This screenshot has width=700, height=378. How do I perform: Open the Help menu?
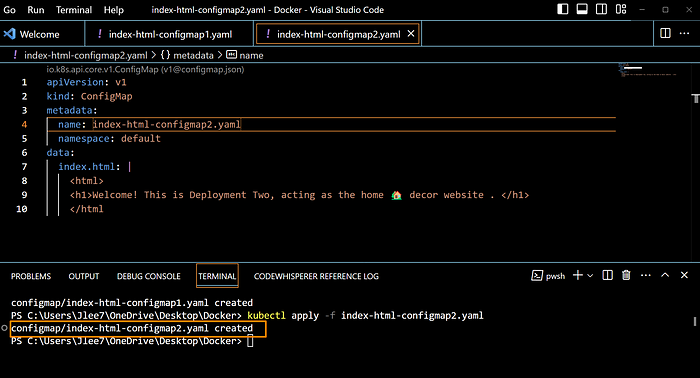click(x=113, y=10)
